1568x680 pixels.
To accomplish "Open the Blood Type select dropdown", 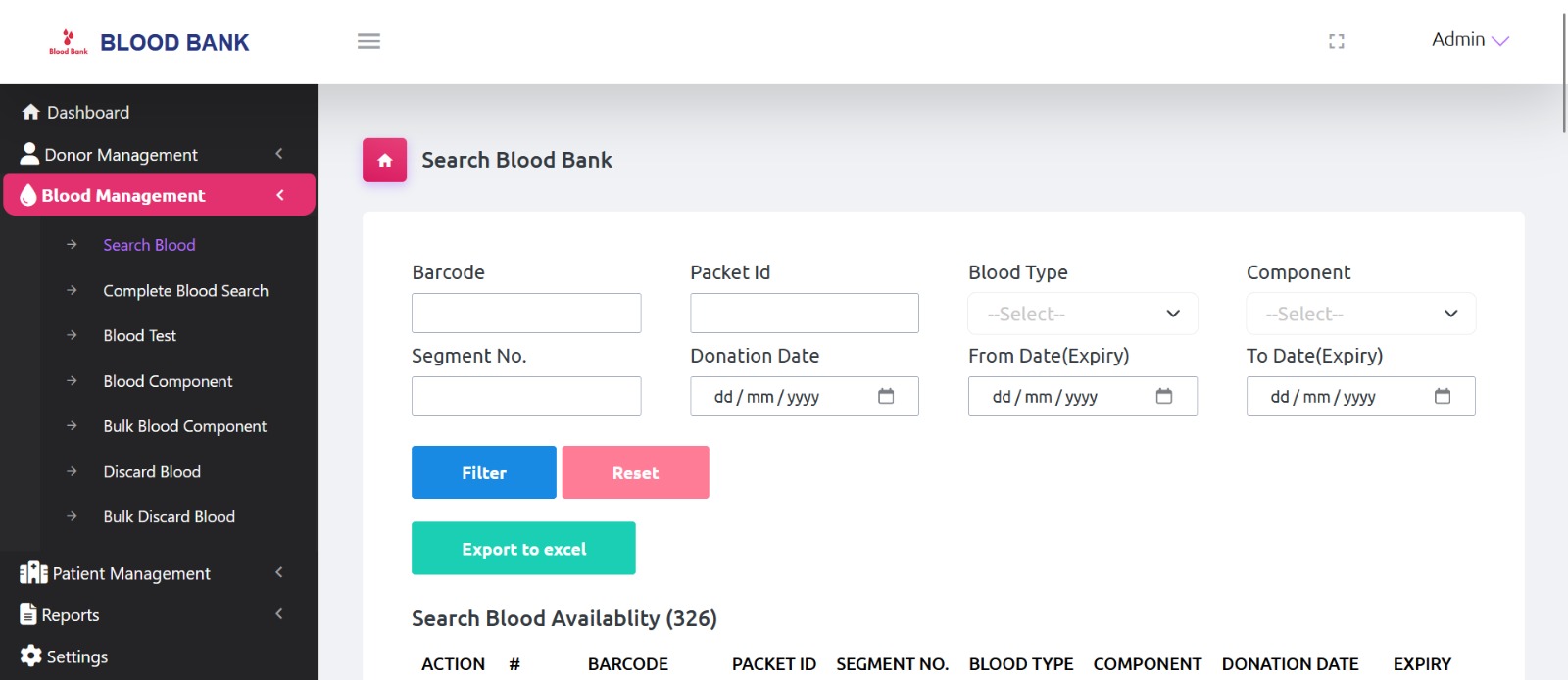I will coord(1082,314).
